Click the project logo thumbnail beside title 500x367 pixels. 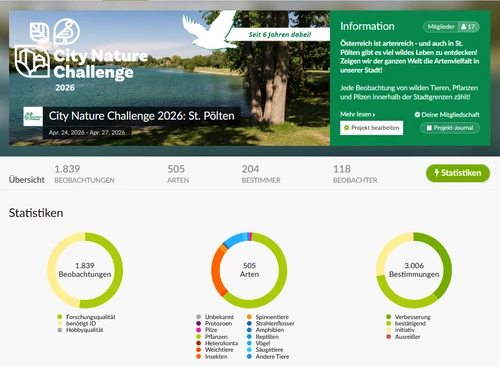[33, 116]
